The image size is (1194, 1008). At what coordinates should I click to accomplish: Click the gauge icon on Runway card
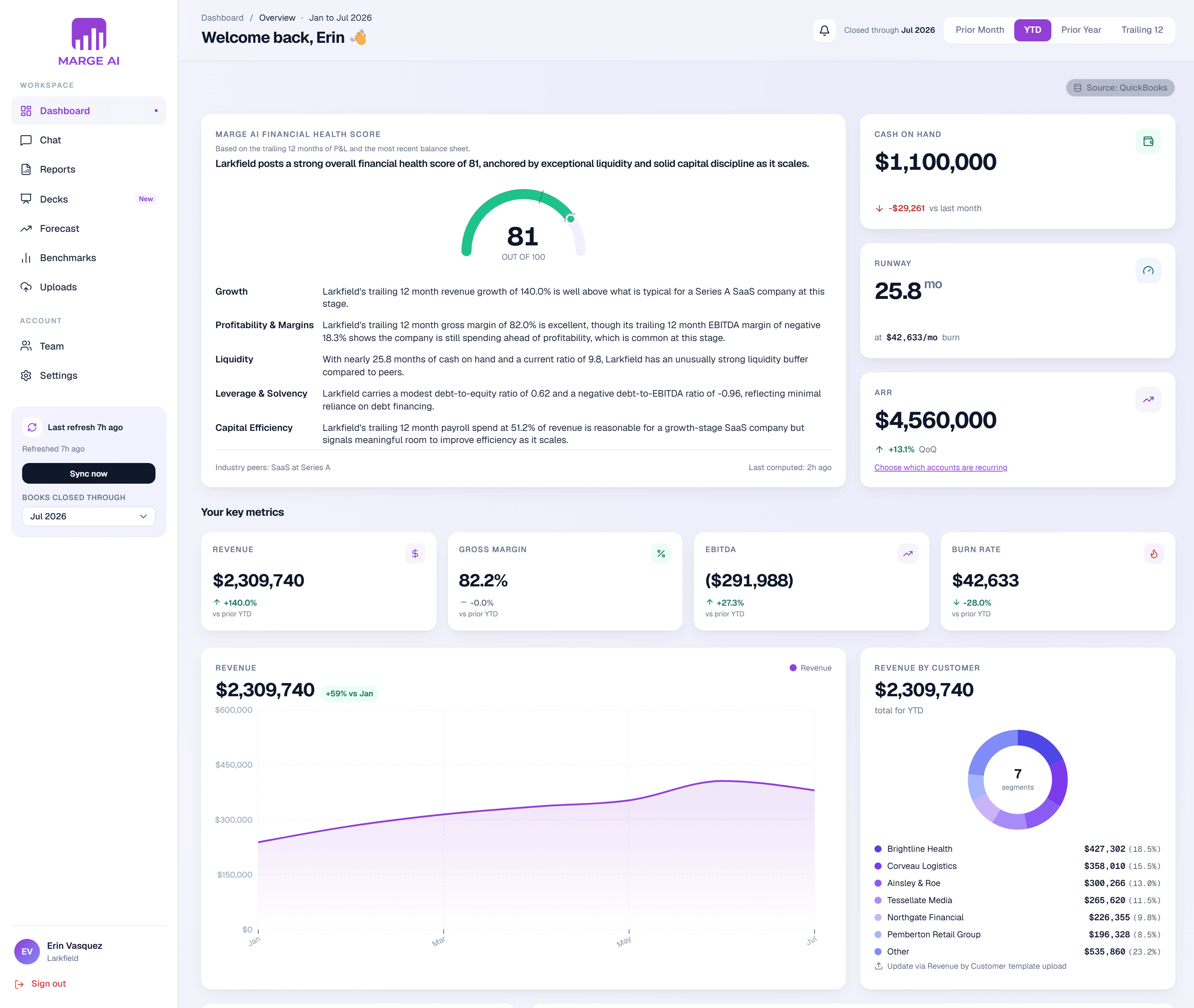click(1148, 270)
